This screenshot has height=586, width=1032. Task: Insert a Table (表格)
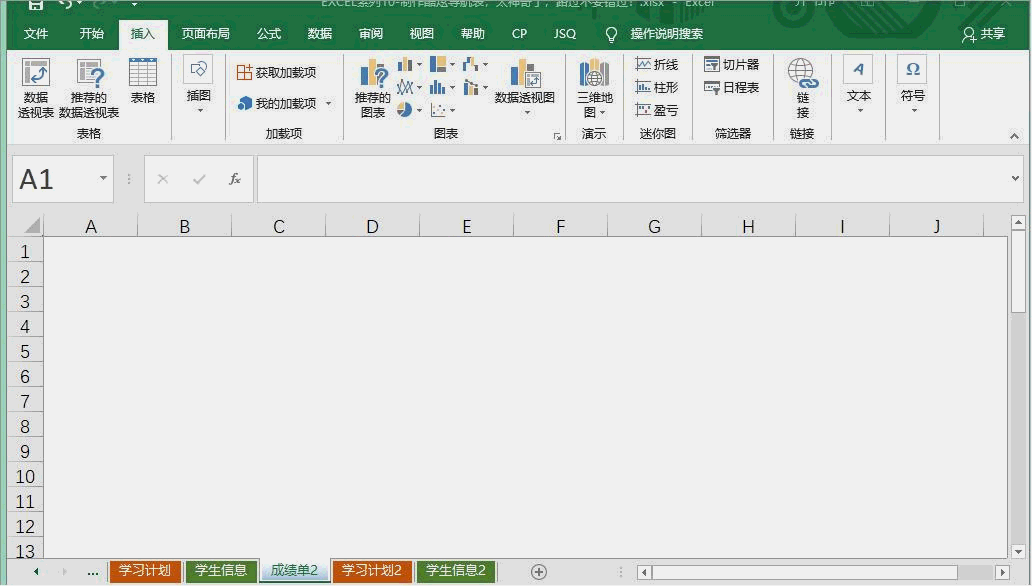(x=143, y=82)
